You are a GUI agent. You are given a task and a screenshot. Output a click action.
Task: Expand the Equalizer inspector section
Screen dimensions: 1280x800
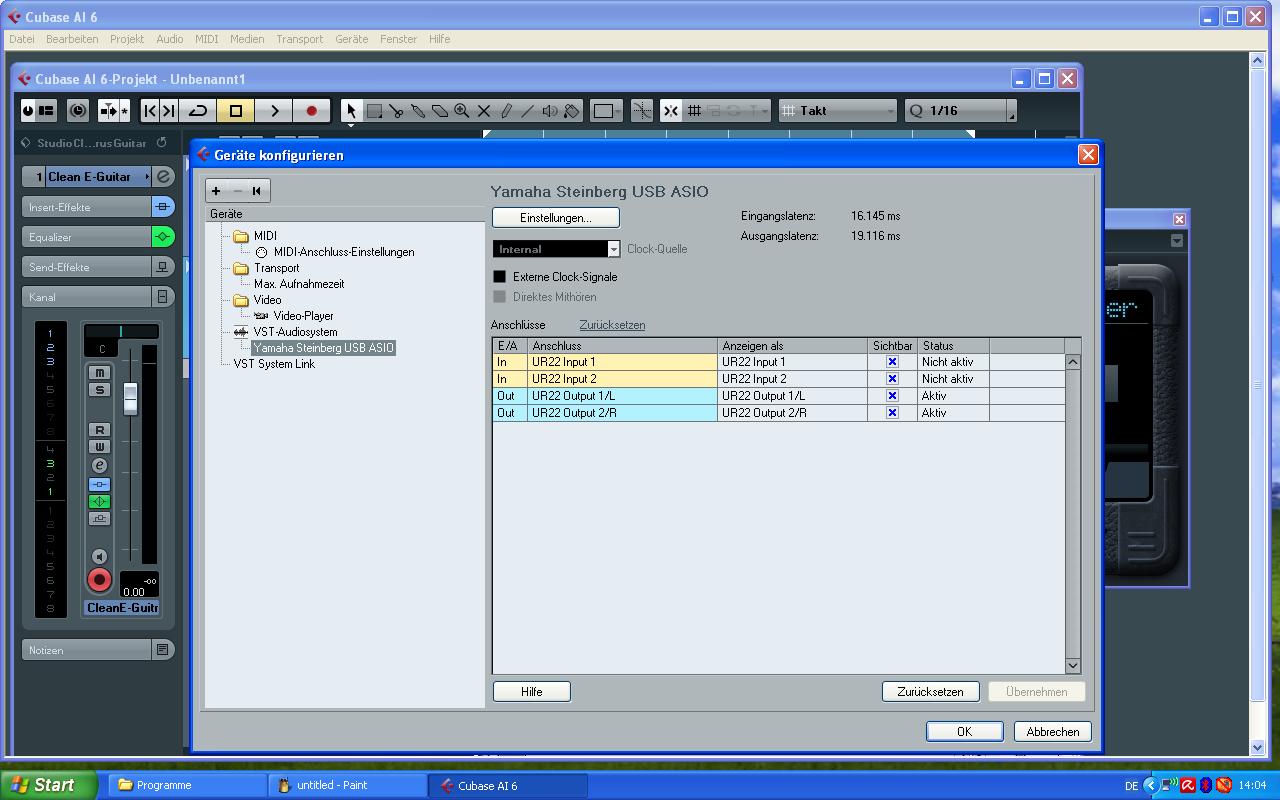tap(87, 237)
